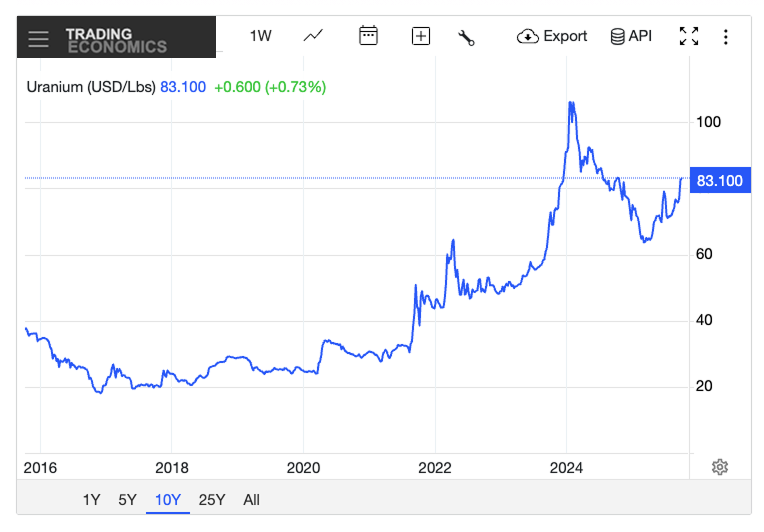Click the 83.100 current price tag
764x532 pixels.
(719, 181)
